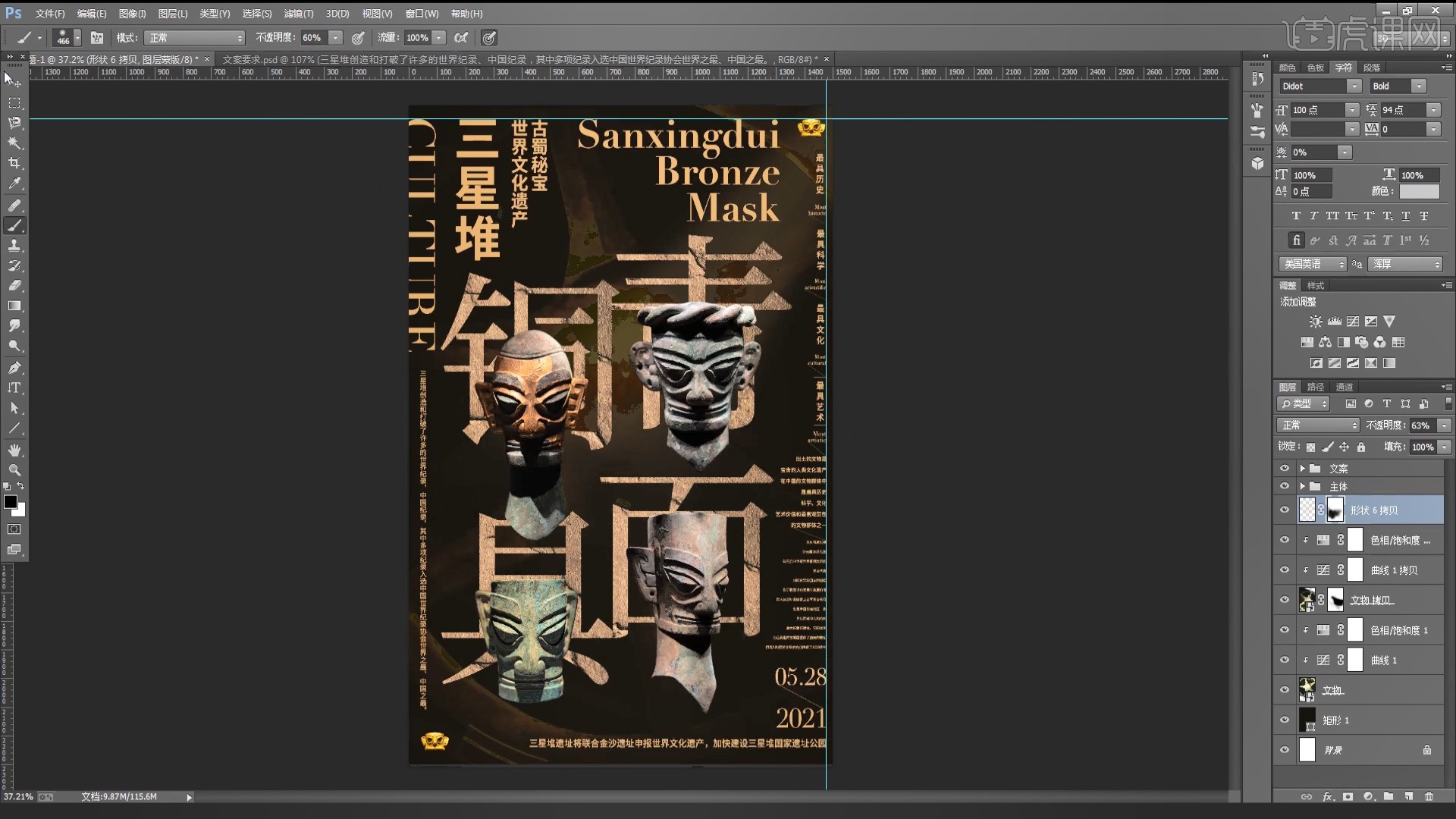The image size is (1456, 819).
Task: Switch to the 文案要求.psd document tab
Action: pyautogui.click(x=519, y=59)
